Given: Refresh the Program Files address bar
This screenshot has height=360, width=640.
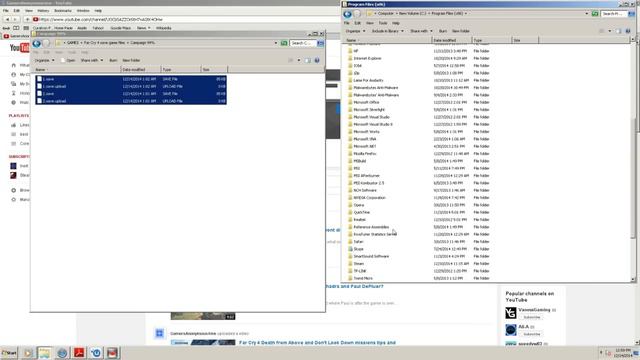Looking at the screenshot, I should pos(595,14).
